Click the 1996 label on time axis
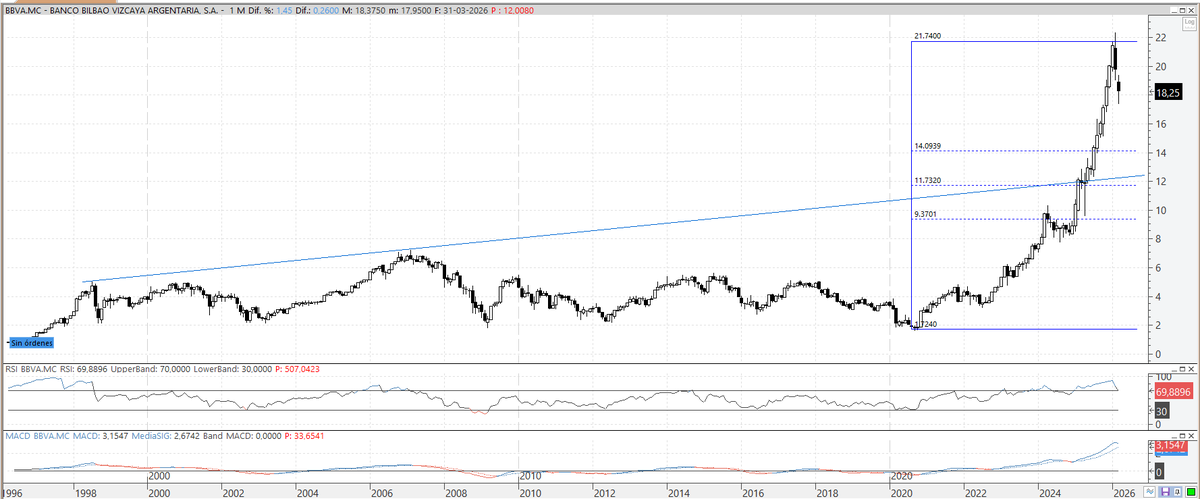This screenshot has width=1200, height=499. point(12,493)
